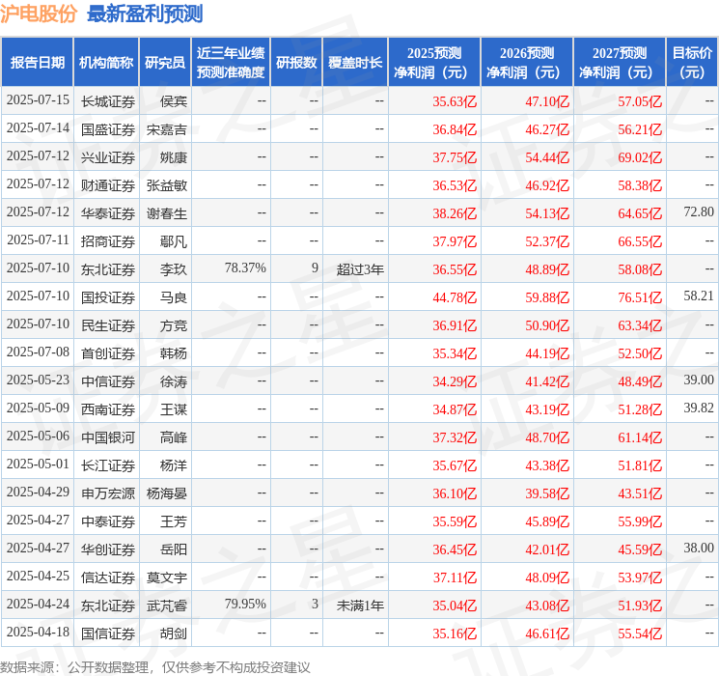Viewport: 719px width, 676px height.
Task: Click the 近三年业绩预测准确度 column header
Action: 231,62
